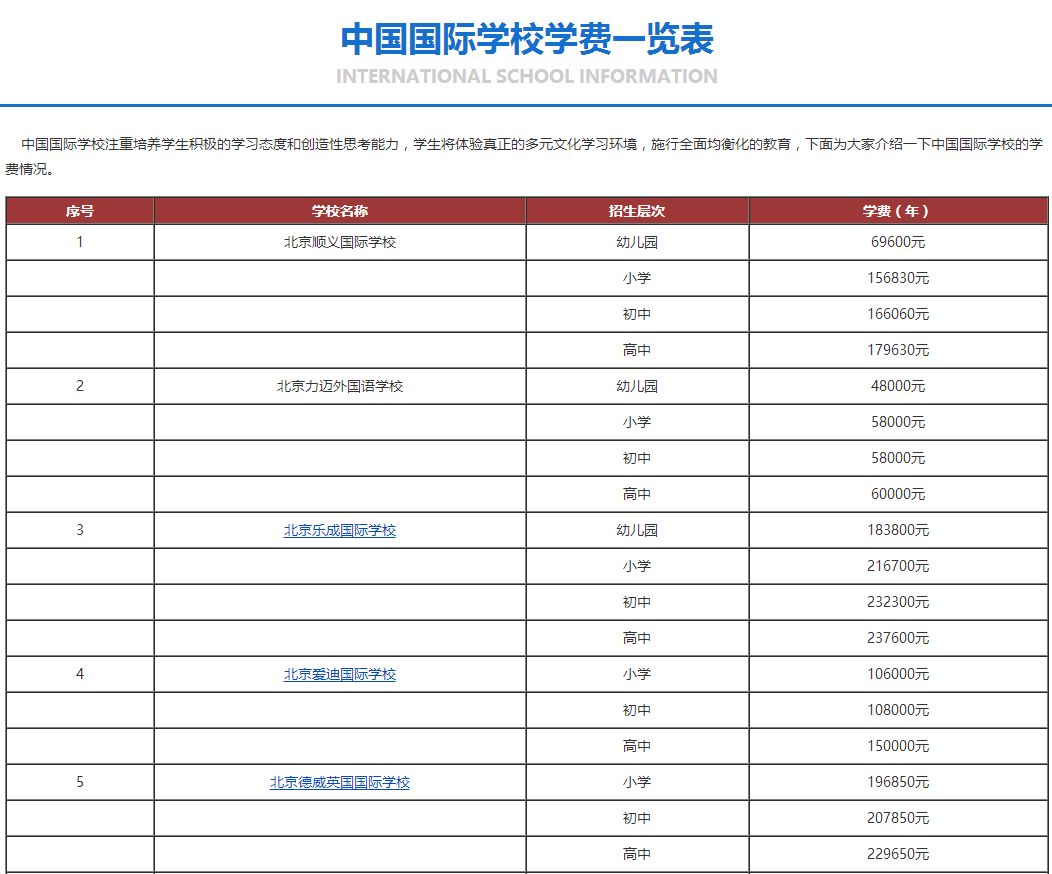This screenshot has width=1052, height=874.
Task: Click serial number 5 cell
Action: click(x=80, y=782)
